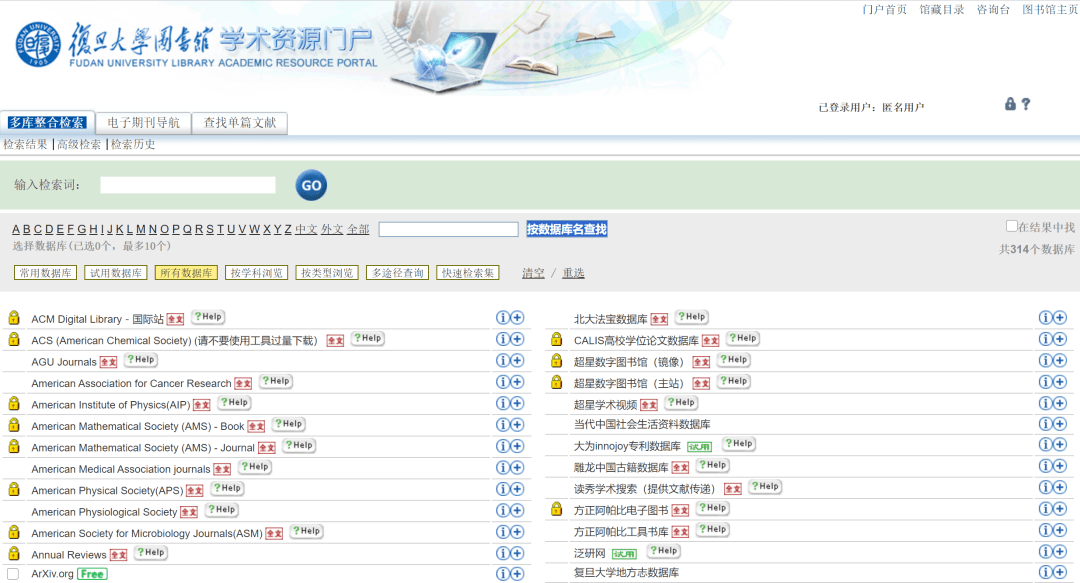Select the 所有数据库 filter
1080x583 pixels.
[186, 273]
